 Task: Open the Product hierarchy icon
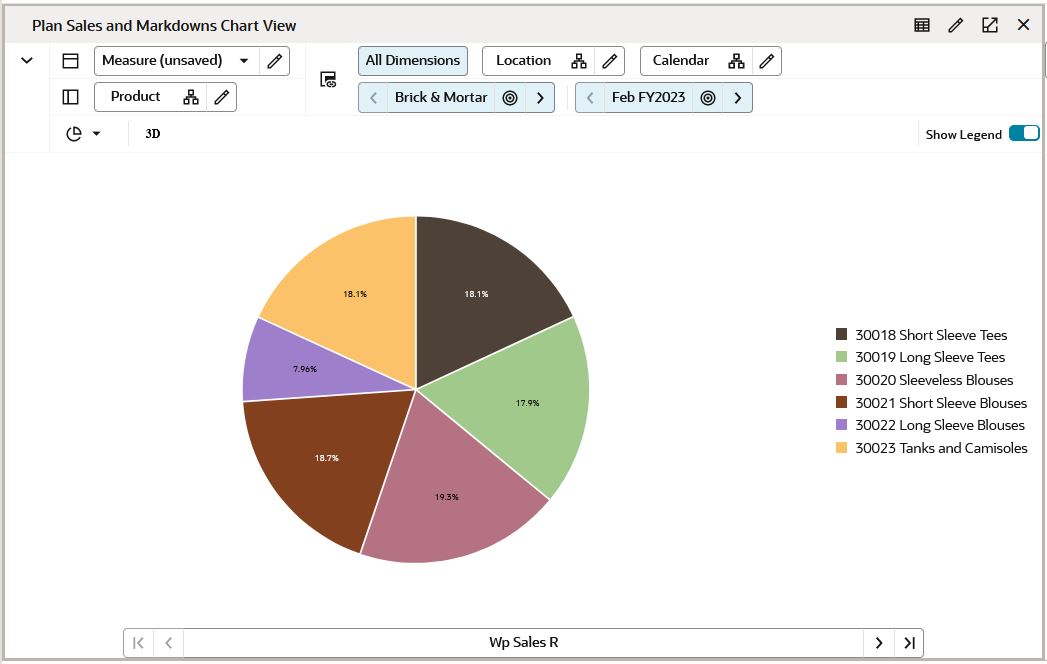[191, 96]
